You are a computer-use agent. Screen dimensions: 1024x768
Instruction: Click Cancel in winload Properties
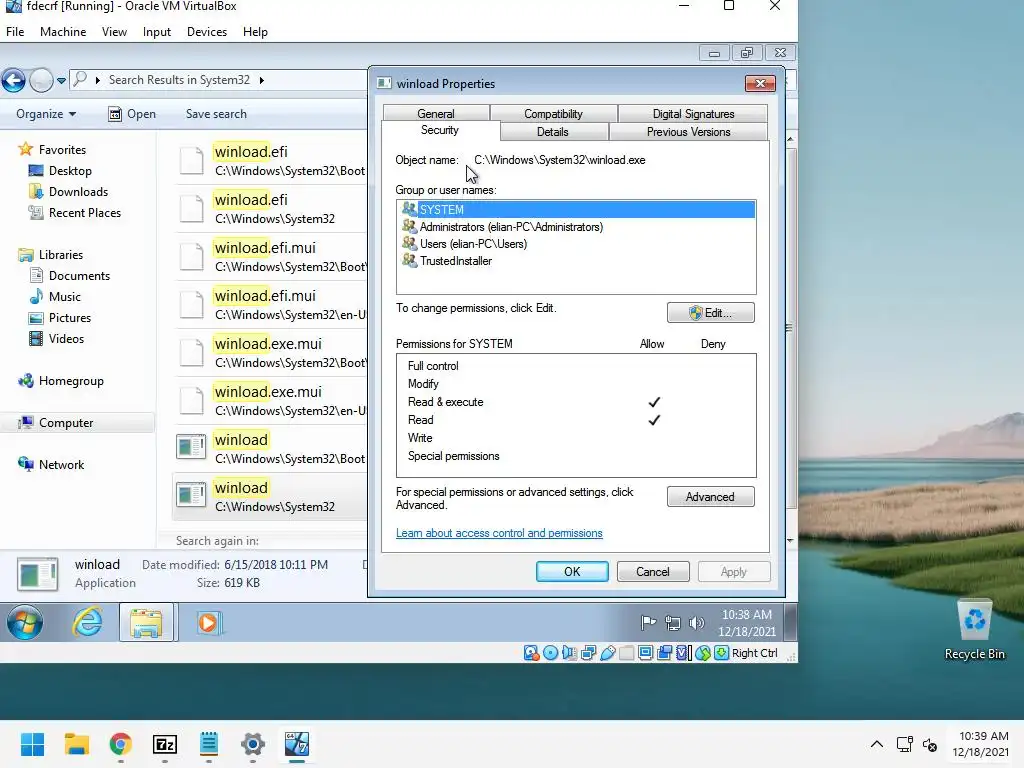653,571
